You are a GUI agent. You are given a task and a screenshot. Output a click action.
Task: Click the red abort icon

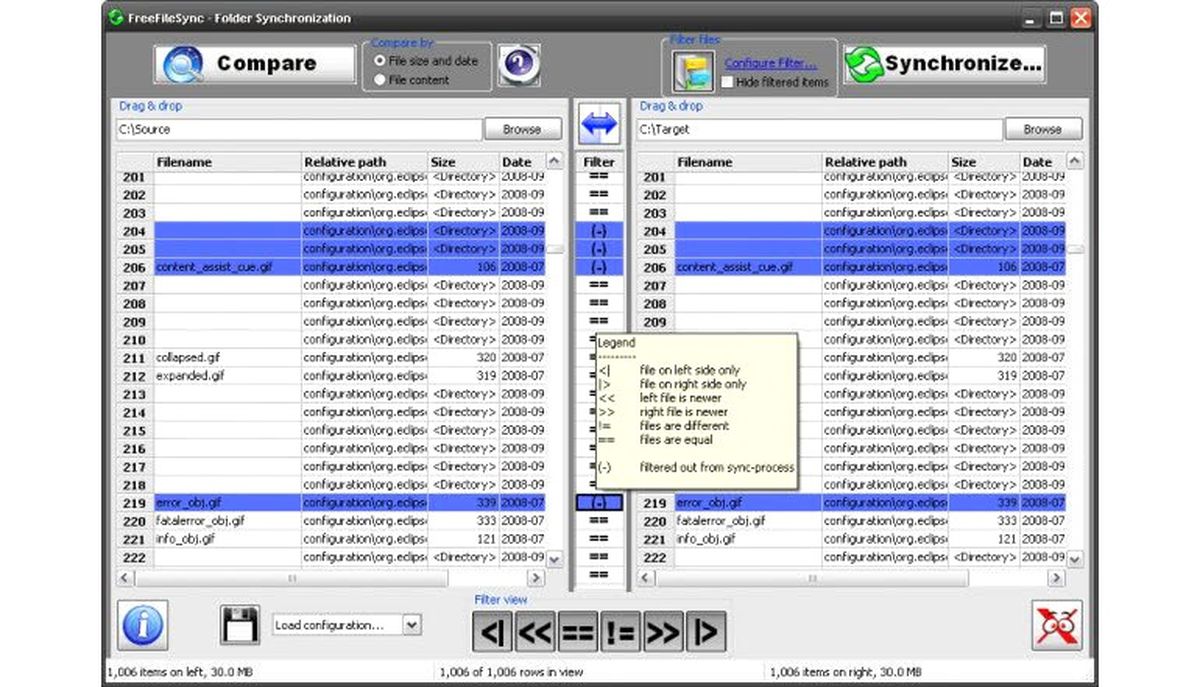point(1056,625)
